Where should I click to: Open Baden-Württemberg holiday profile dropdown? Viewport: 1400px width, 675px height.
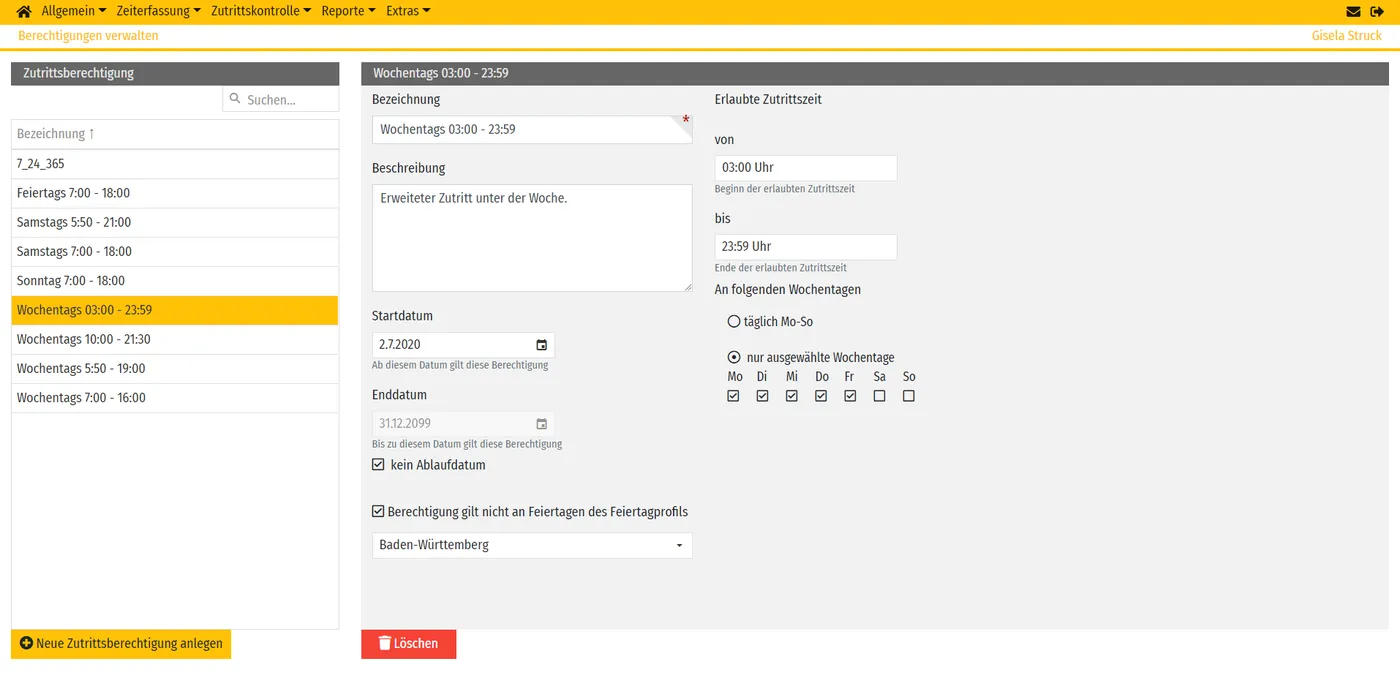pos(532,545)
